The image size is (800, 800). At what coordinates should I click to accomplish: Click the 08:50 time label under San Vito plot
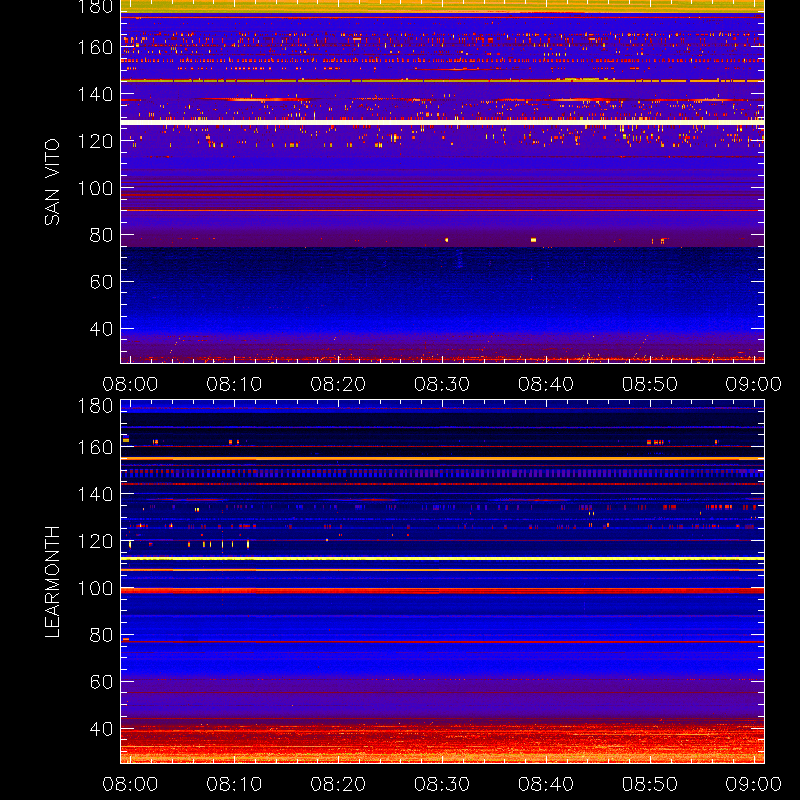(650, 384)
